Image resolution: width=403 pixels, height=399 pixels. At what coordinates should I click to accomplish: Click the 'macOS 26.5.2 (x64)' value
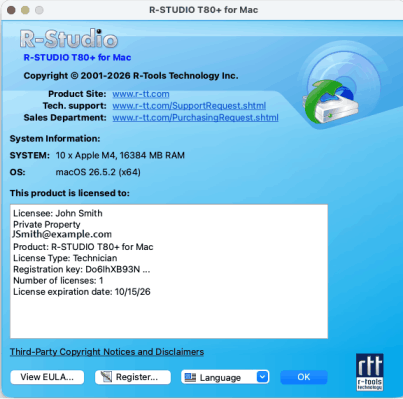(98, 172)
